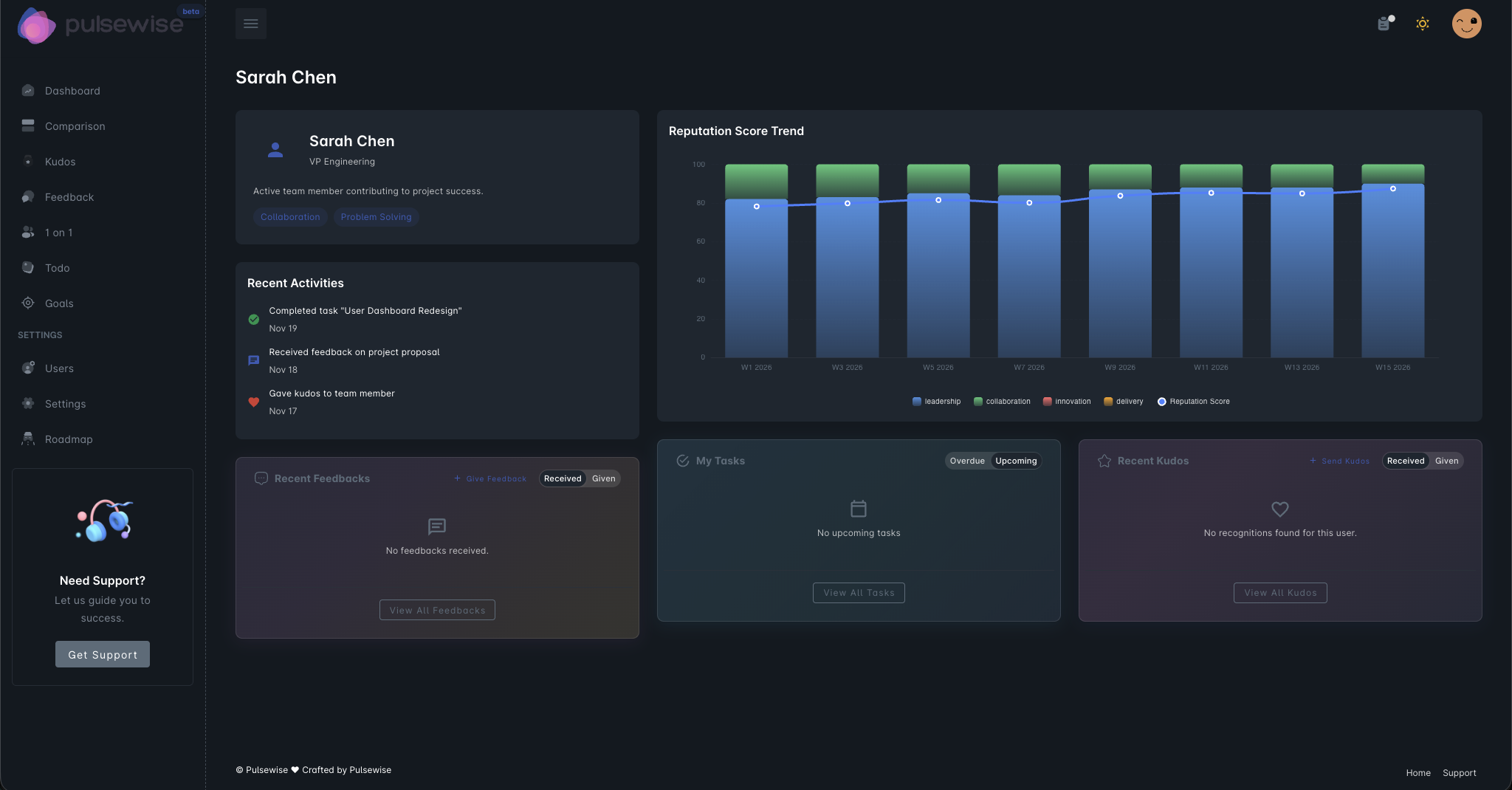Navigate to 1 on 1 meetings
The height and width of the screenshot is (790, 1512).
58,232
